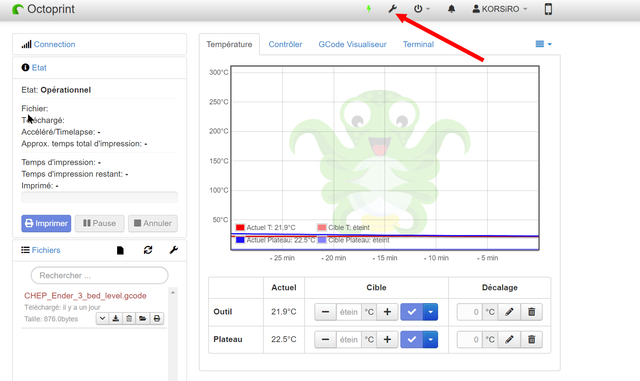Click the Annuler button
The width and height of the screenshot is (640, 381).
click(153, 223)
